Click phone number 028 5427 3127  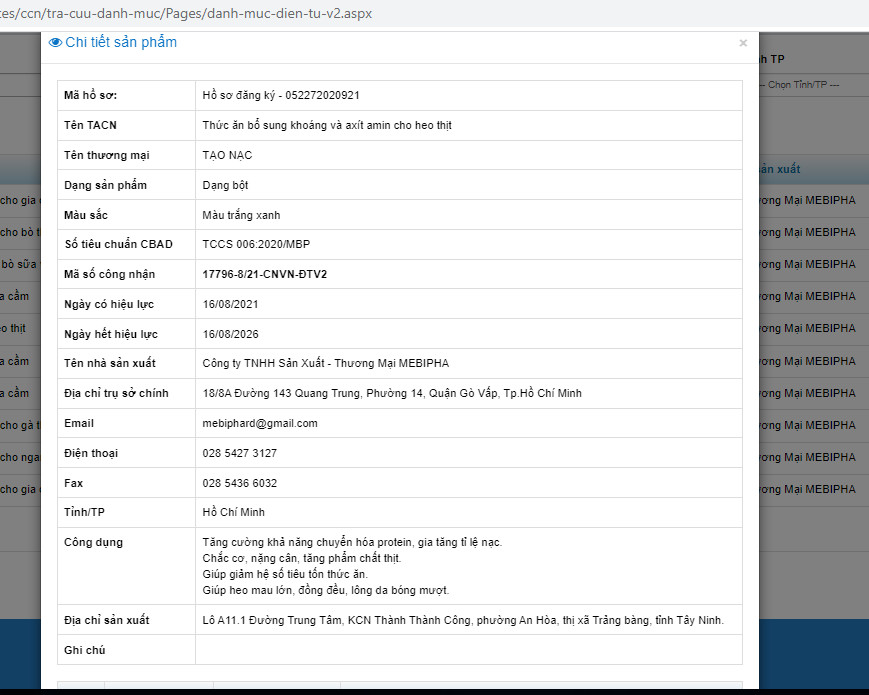point(239,453)
